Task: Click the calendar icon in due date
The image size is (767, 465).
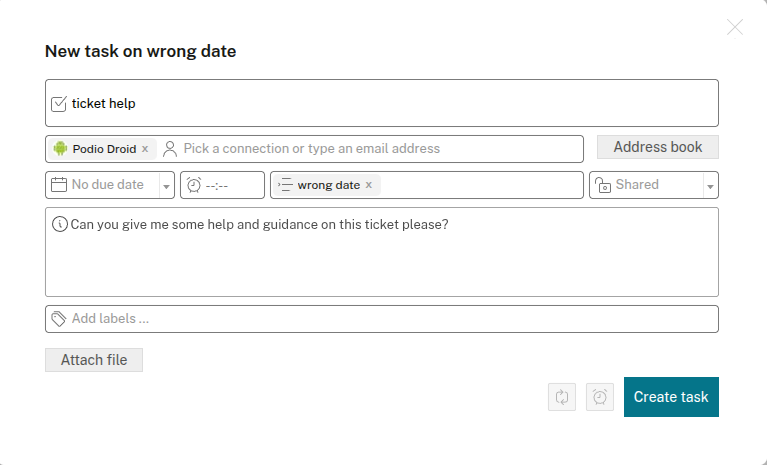Action: click(59, 185)
